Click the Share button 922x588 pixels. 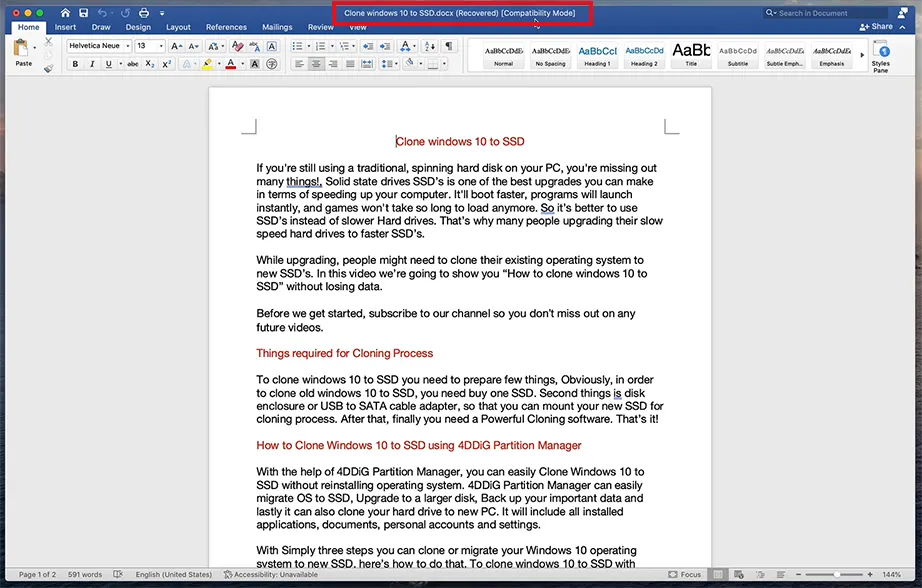[x=876, y=26]
